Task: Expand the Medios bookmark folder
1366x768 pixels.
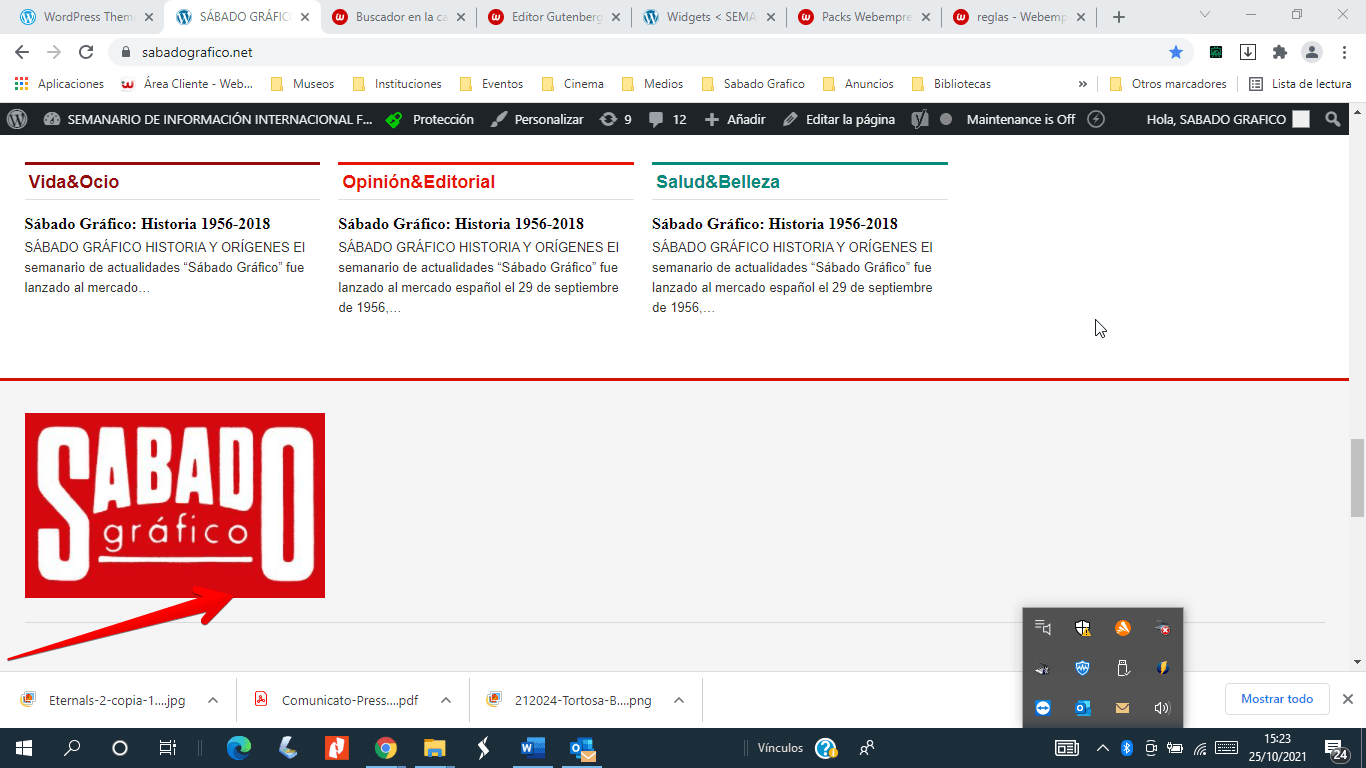Action: pyautogui.click(x=652, y=84)
